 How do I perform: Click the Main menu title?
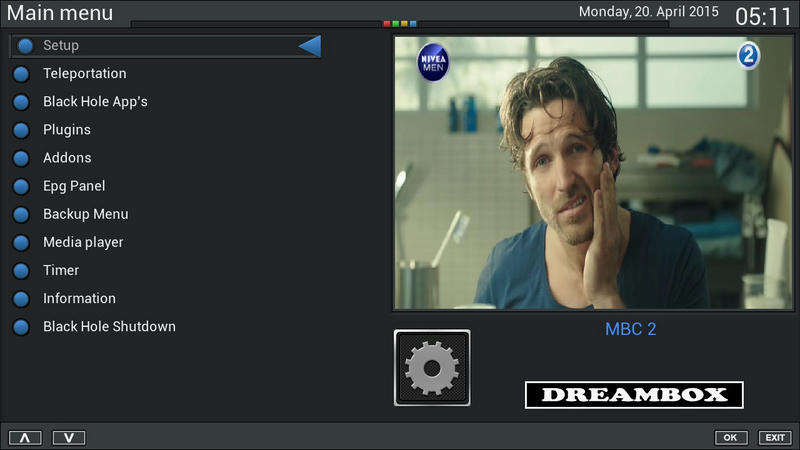[60, 13]
